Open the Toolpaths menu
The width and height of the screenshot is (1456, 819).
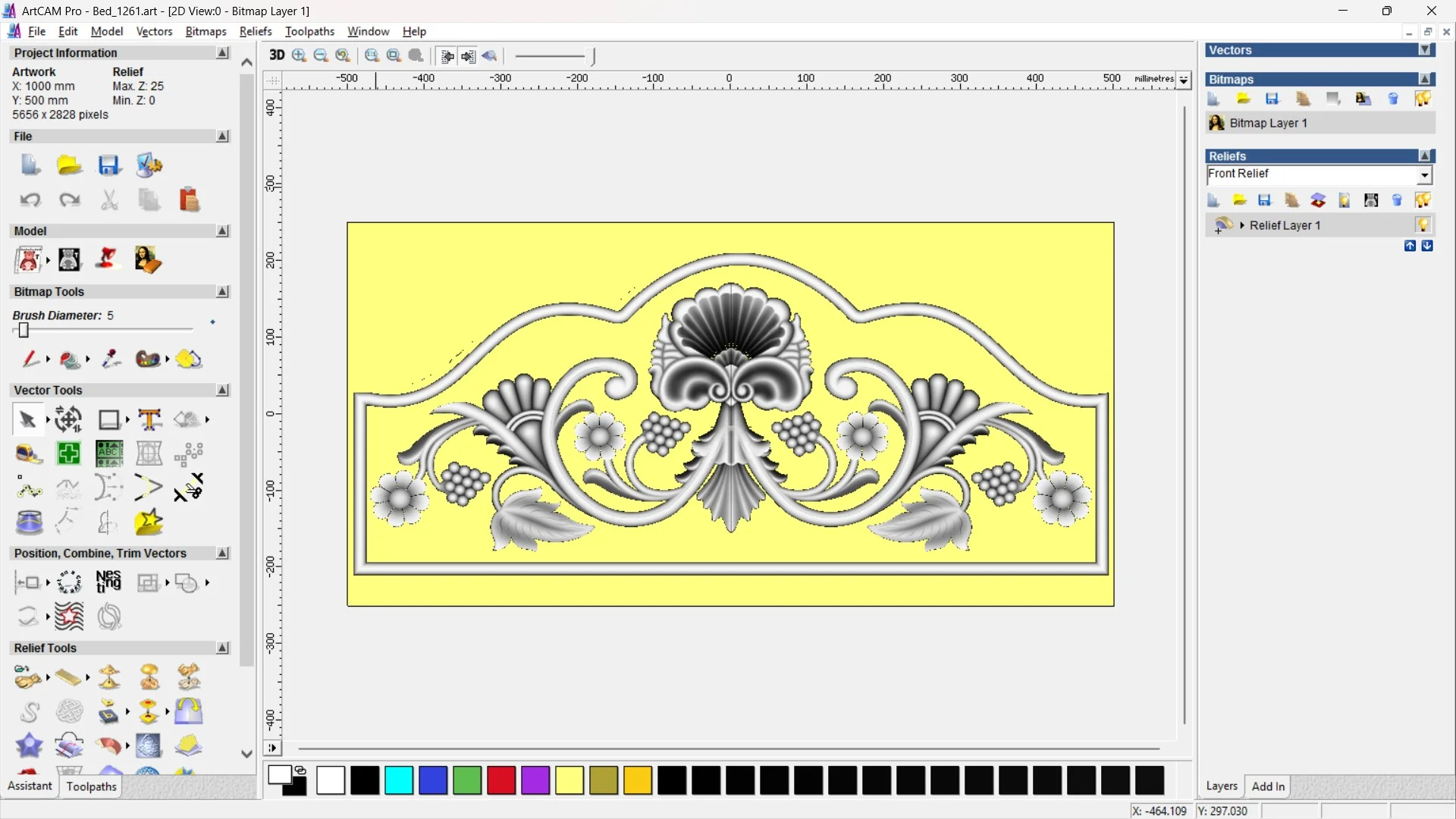coord(309,31)
